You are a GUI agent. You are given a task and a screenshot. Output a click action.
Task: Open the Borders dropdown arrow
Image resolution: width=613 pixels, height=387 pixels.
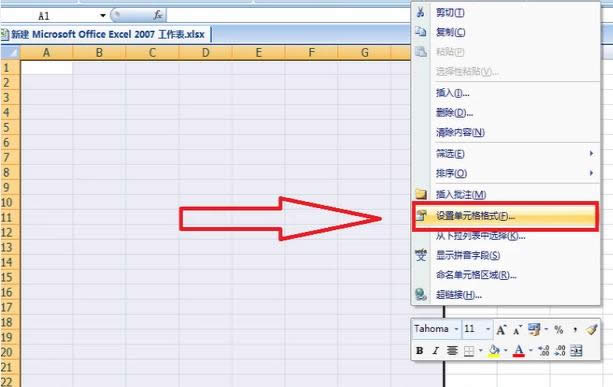[480, 351]
